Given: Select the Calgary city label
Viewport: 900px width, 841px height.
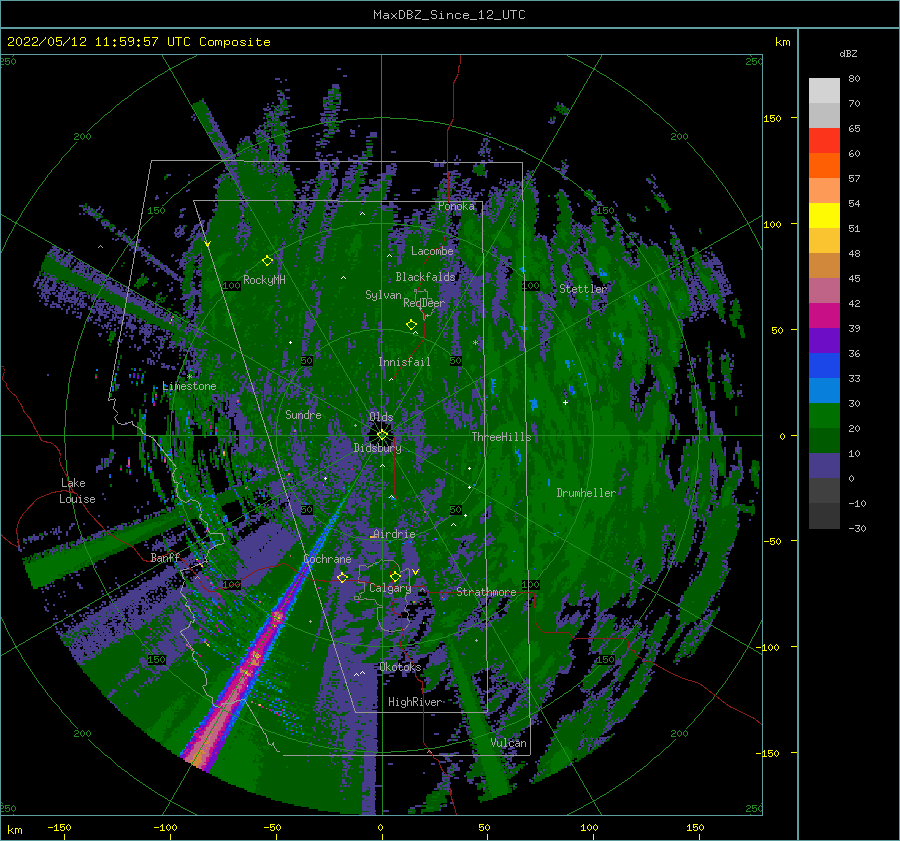Looking at the screenshot, I should [390, 588].
